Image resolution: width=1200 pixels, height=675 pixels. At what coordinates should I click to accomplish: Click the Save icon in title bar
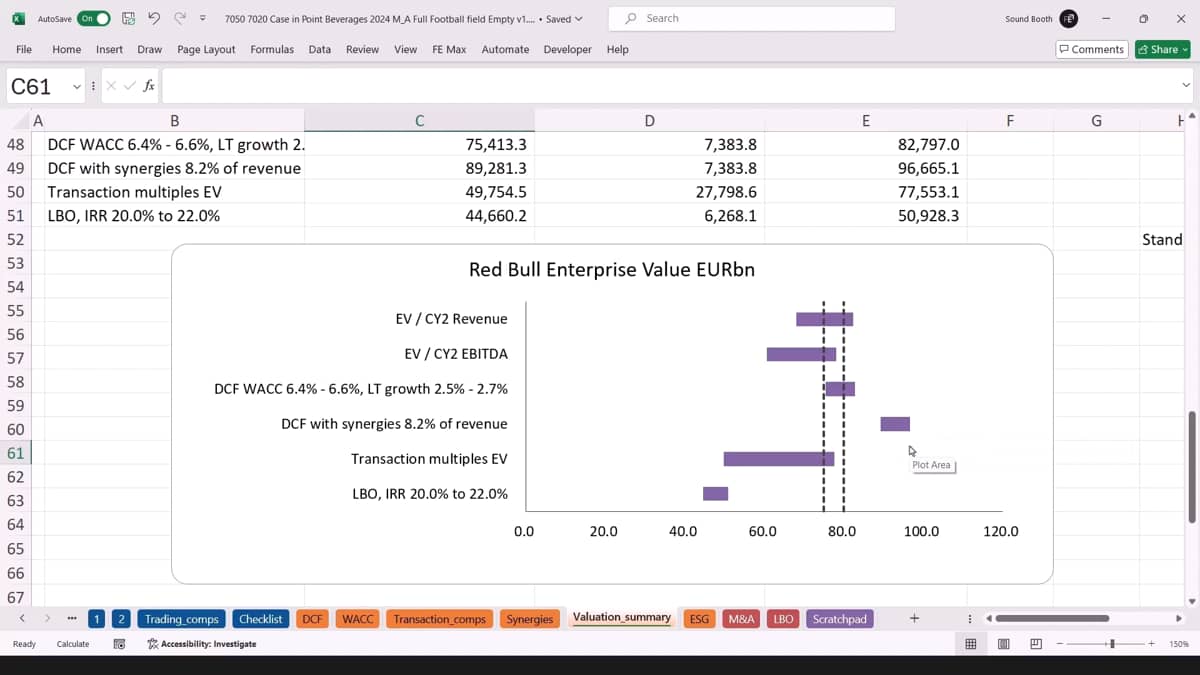128,19
